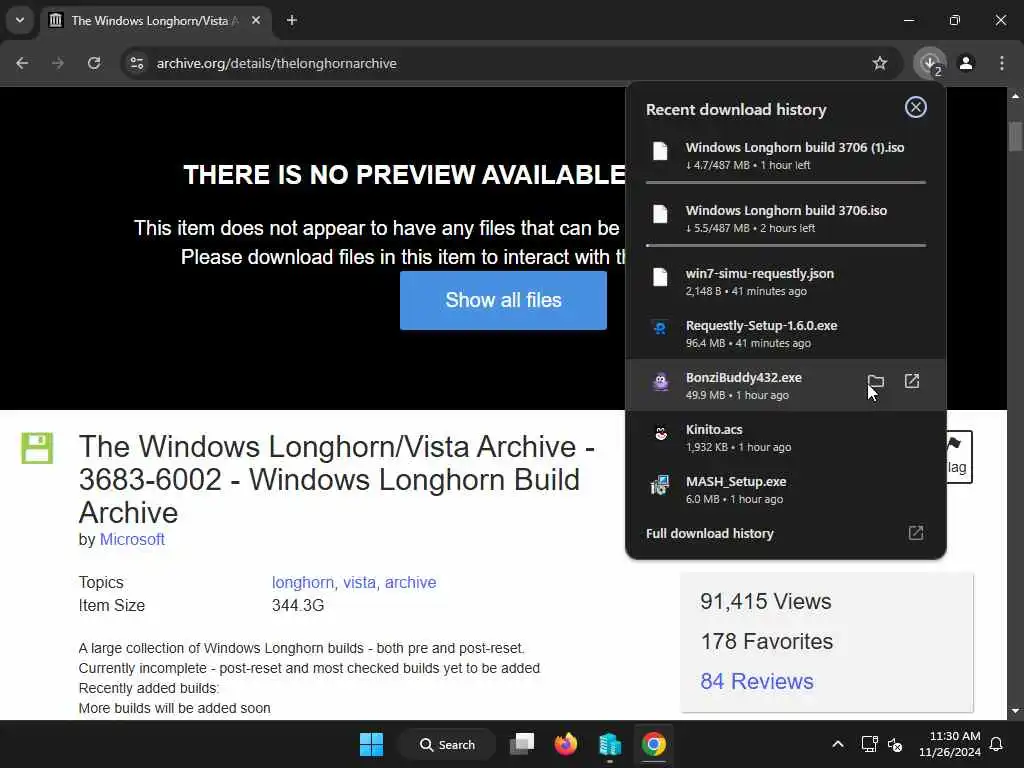Click the 91,415 Views text

pos(765,601)
